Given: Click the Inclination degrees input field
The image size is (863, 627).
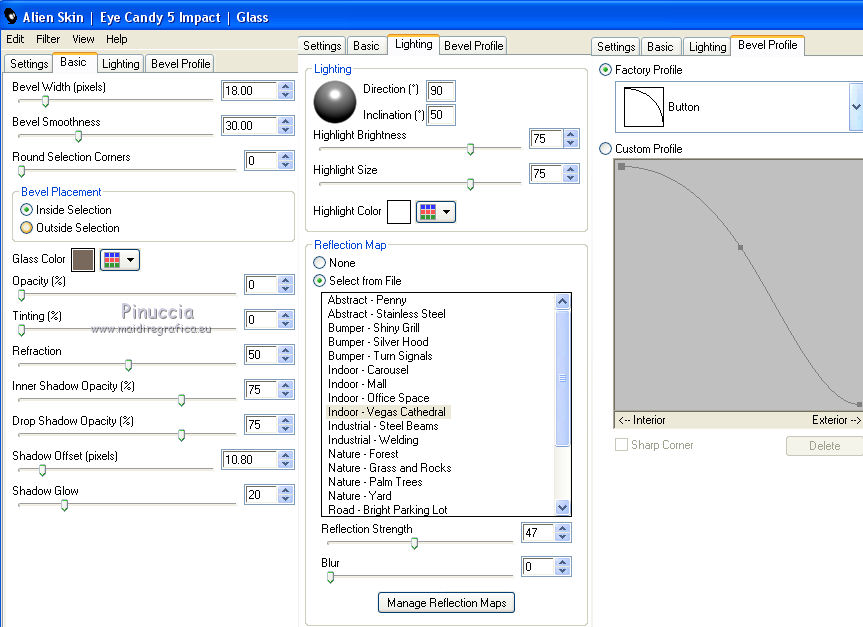Looking at the screenshot, I should click(441, 115).
